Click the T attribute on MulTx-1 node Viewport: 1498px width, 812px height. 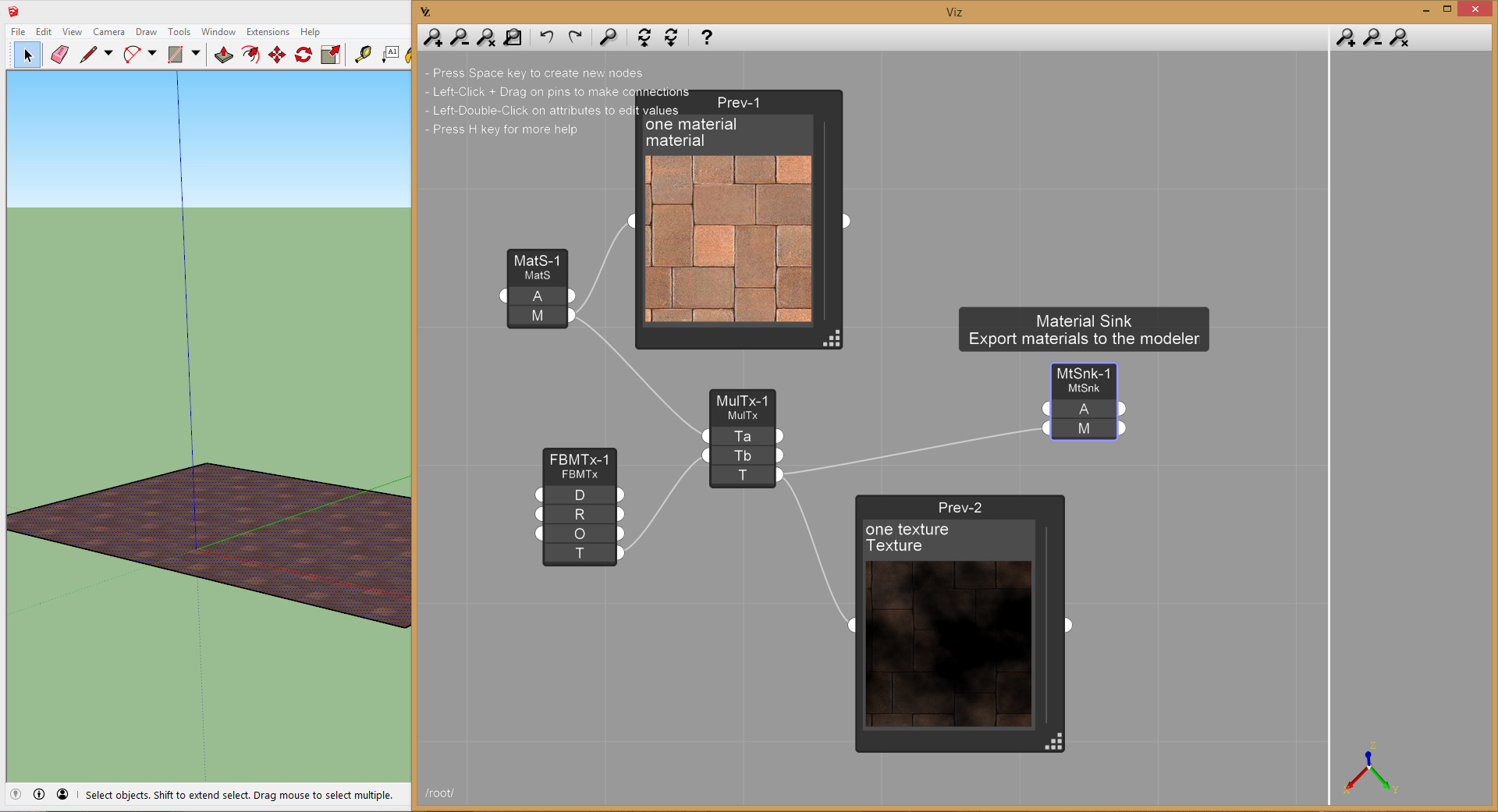coord(742,475)
